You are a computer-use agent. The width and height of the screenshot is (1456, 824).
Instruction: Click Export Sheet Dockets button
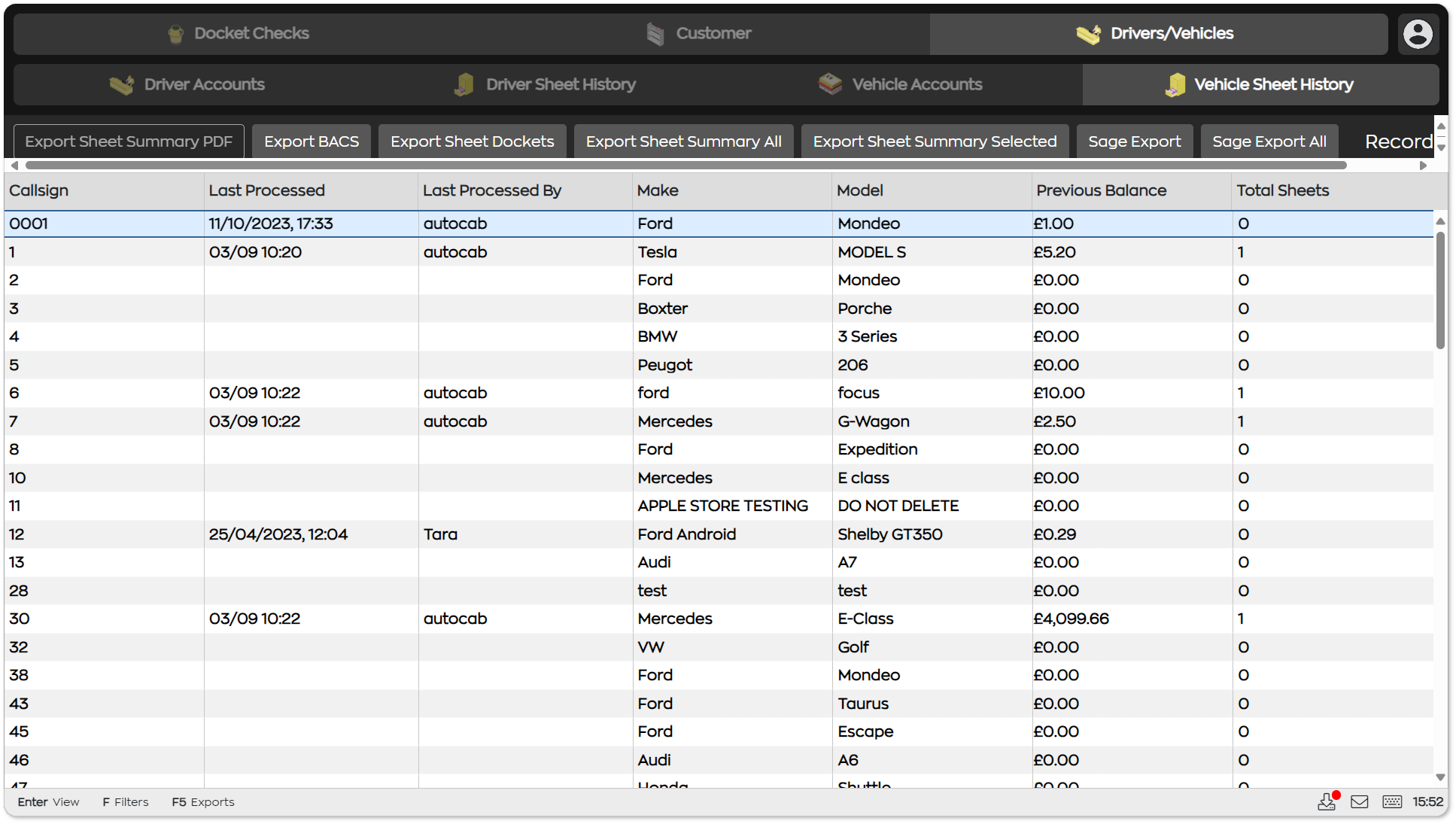point(473,141)
